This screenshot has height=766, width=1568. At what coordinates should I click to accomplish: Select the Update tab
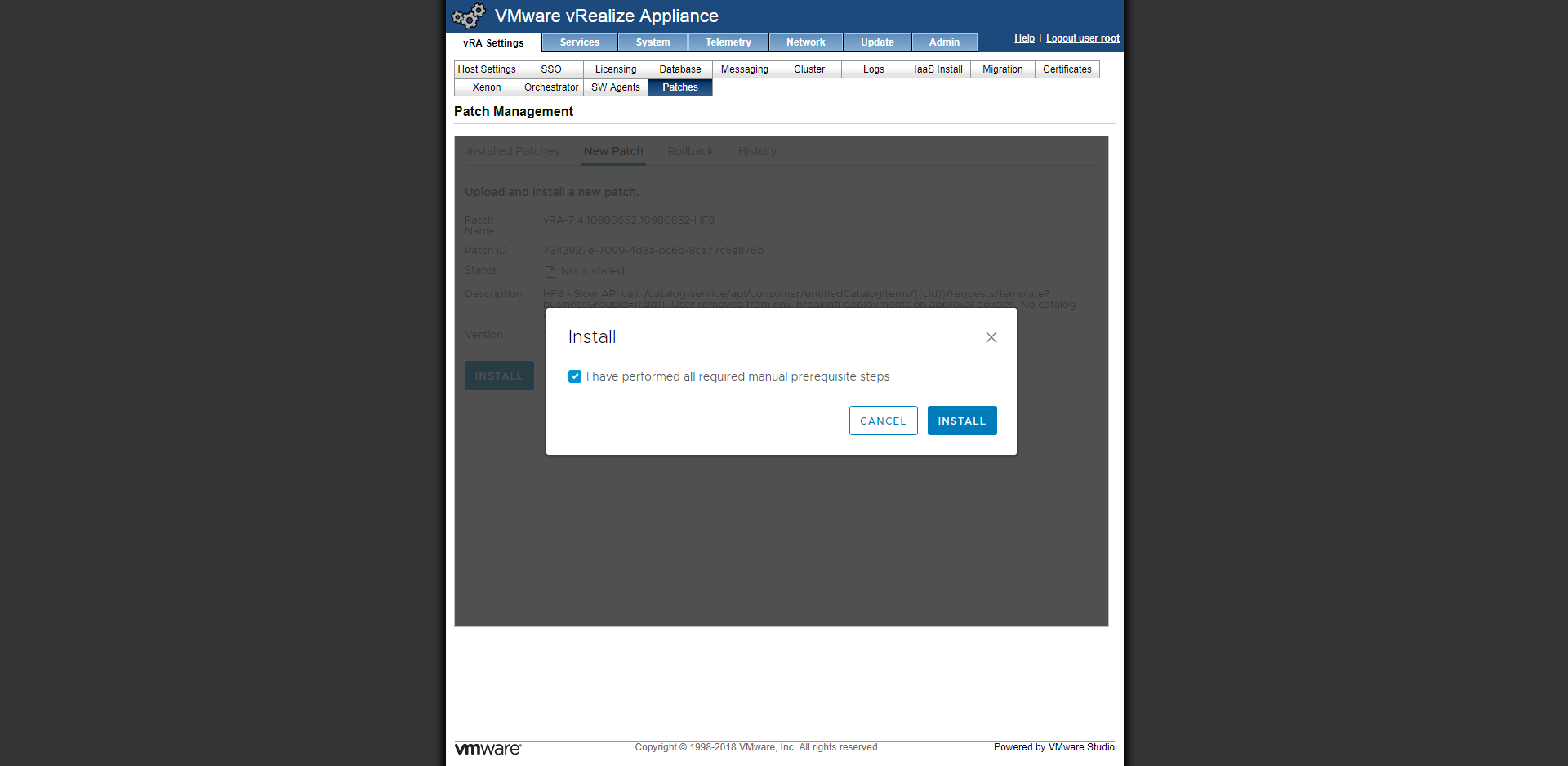tap(877, 42)
